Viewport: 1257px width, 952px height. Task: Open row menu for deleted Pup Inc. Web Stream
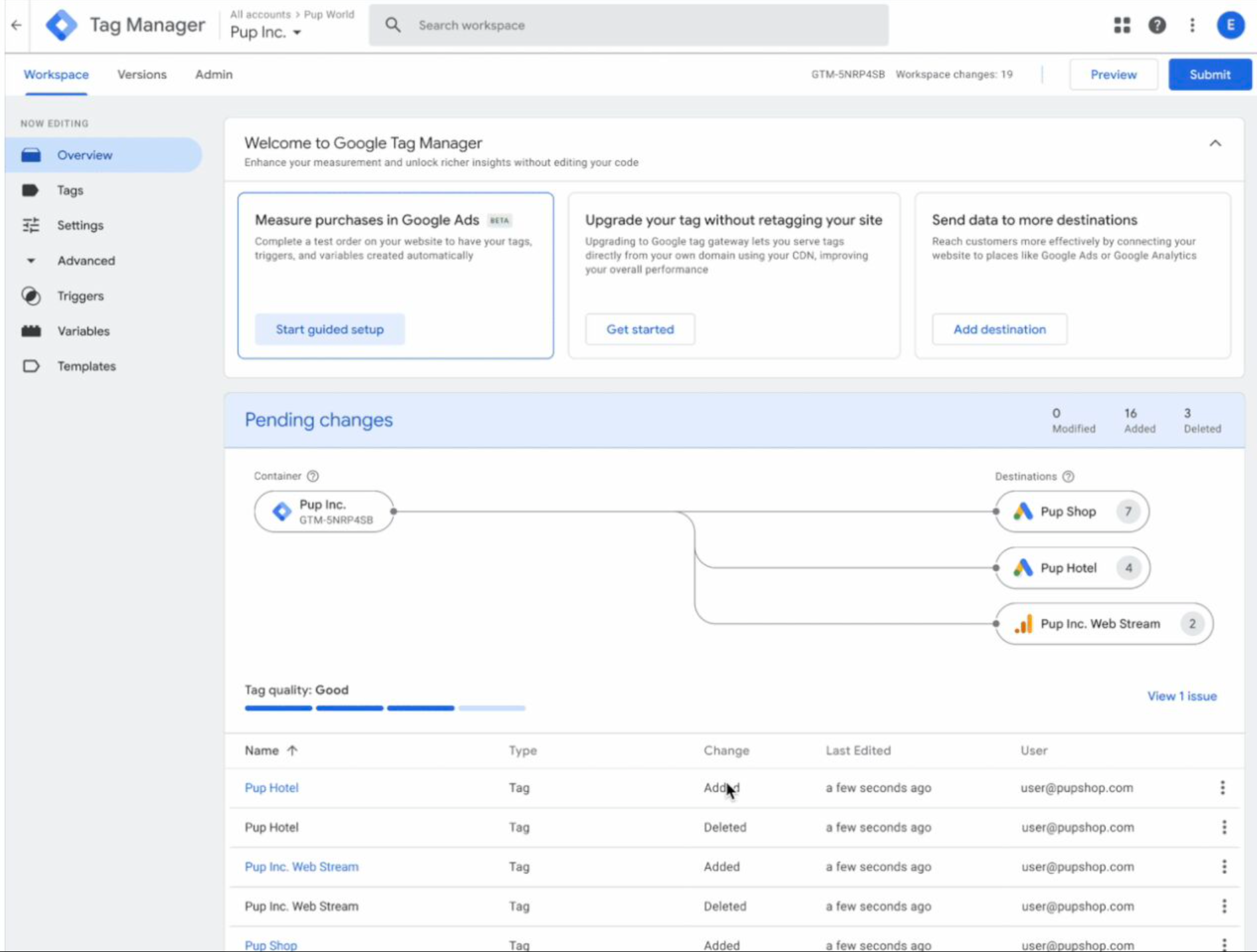[x=1224, y=906]
